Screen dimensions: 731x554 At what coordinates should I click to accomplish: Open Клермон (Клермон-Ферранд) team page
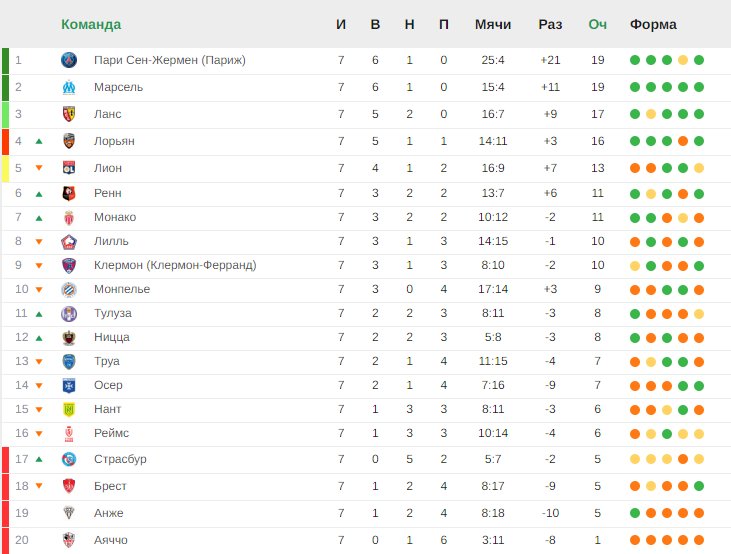pyautogui.click(x=175, y=265)
